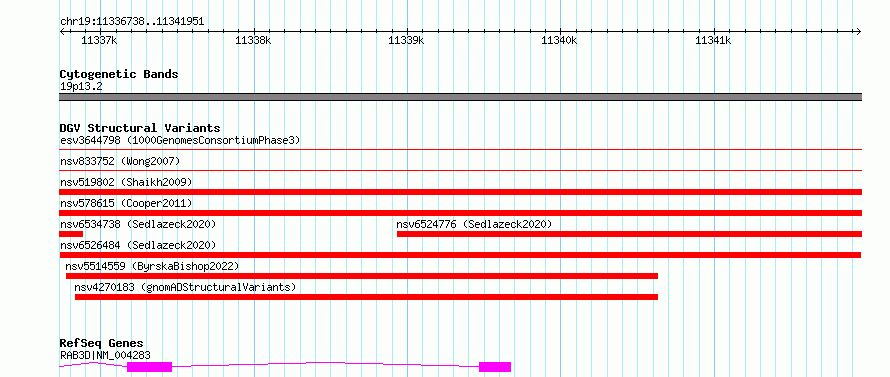Open the DGV Structural Variants track title
Viewport: 890px width, 377px height.
(140, 128)
